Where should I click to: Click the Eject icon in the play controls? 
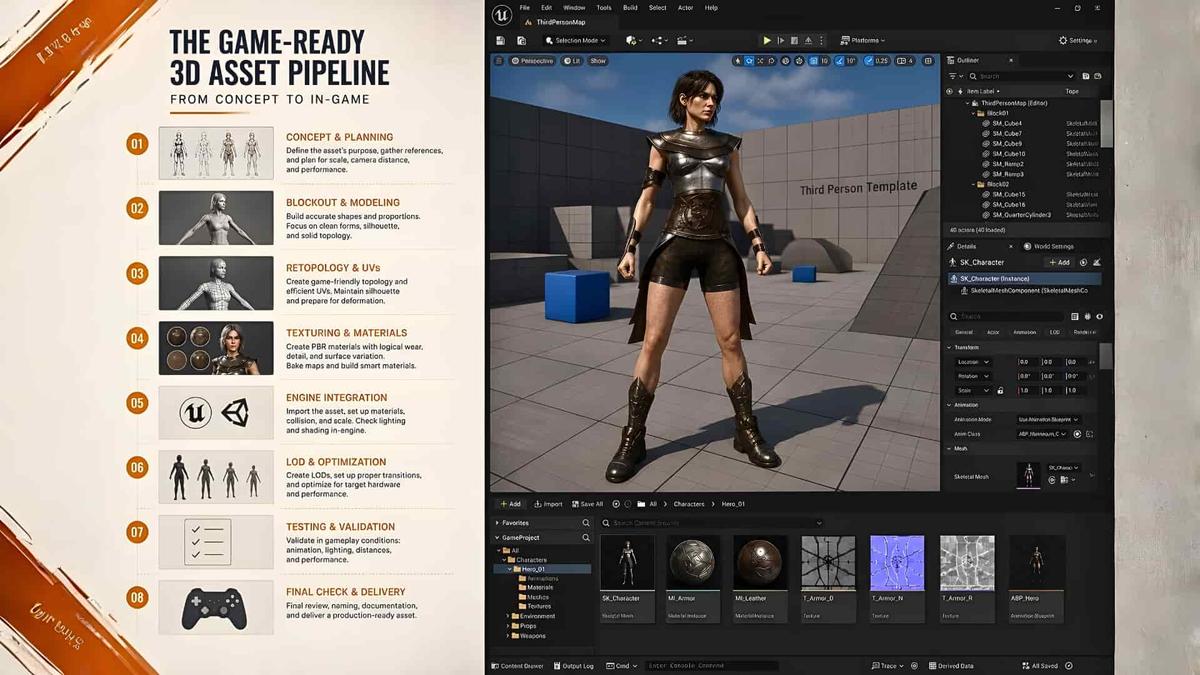pos(807,41)
